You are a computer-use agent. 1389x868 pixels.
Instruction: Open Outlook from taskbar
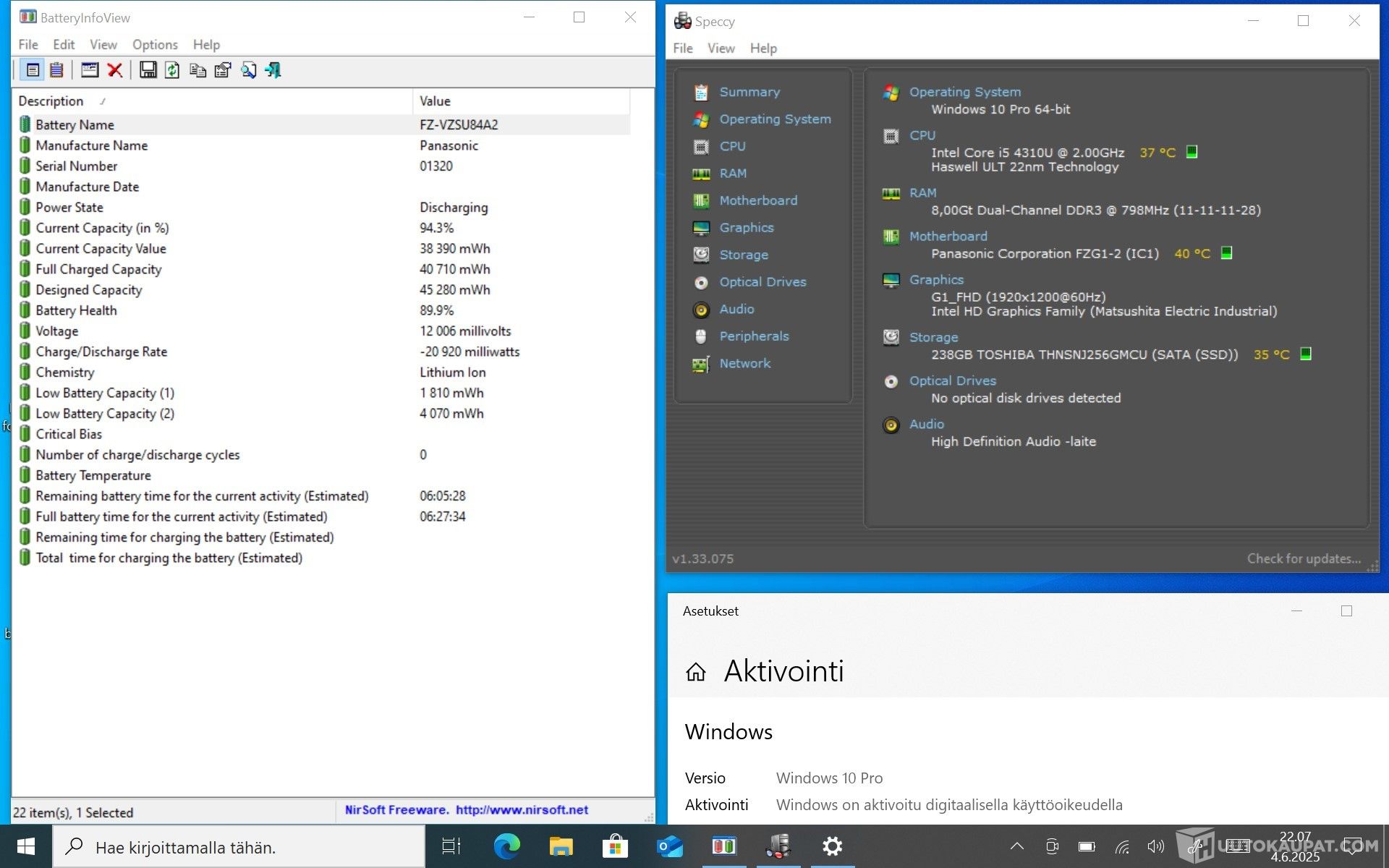(669, 847)
